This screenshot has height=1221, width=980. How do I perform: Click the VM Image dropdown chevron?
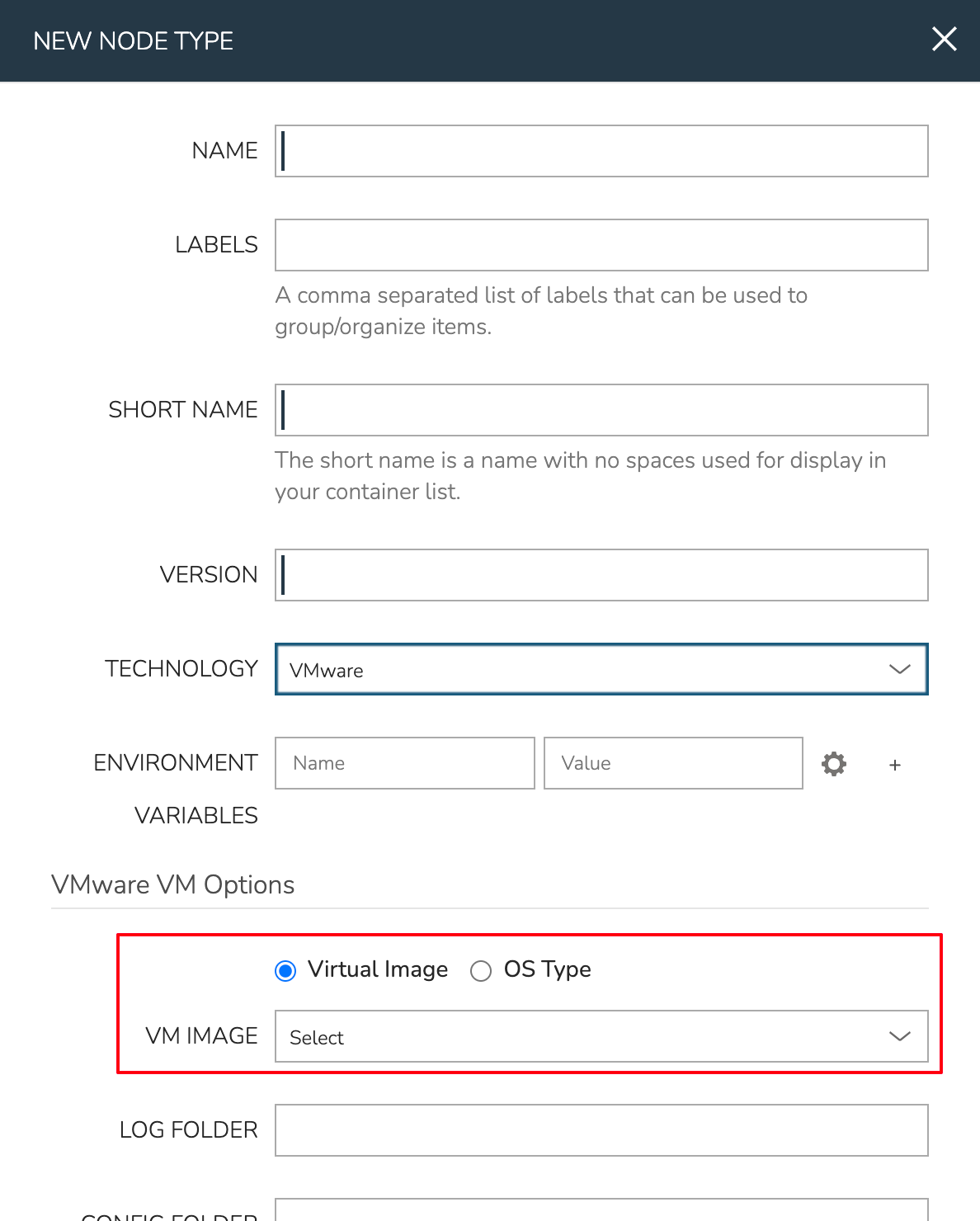899,1036
